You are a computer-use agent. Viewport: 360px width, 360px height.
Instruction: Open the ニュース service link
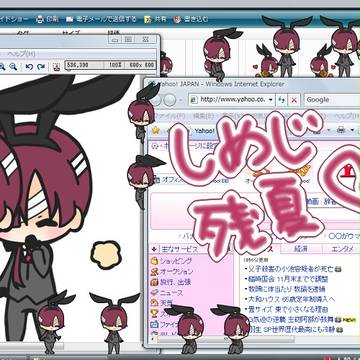click(x=172, y=293)
